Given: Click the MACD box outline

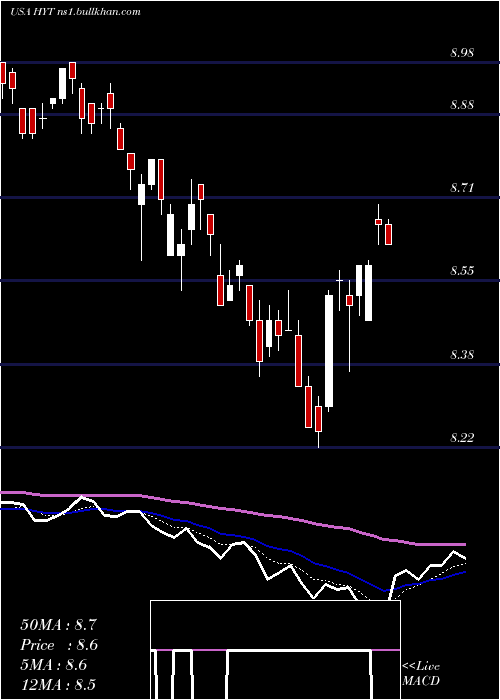Looking at the screenshot, I should point(275,650).
